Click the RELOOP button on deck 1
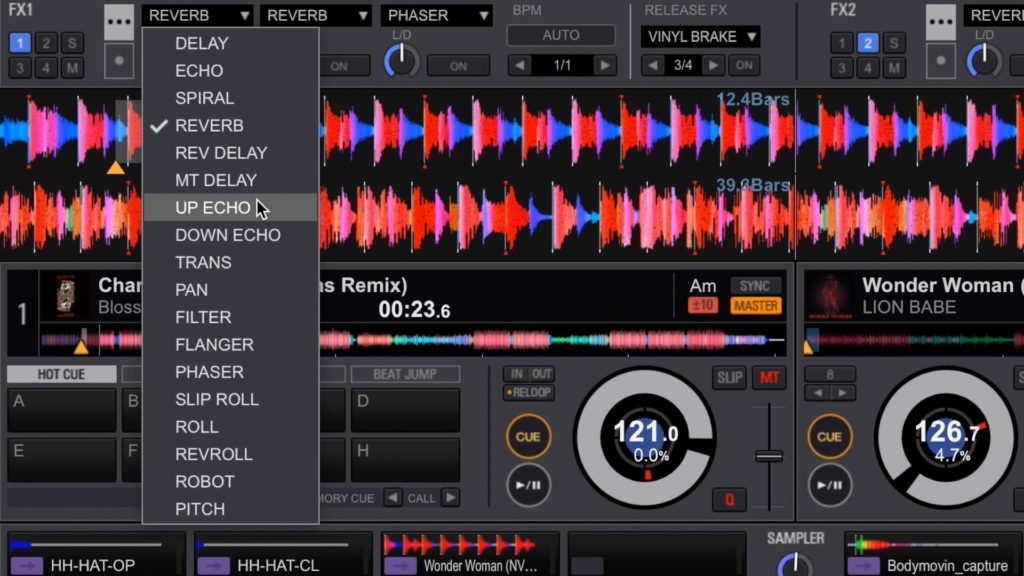 pos(528,392)
